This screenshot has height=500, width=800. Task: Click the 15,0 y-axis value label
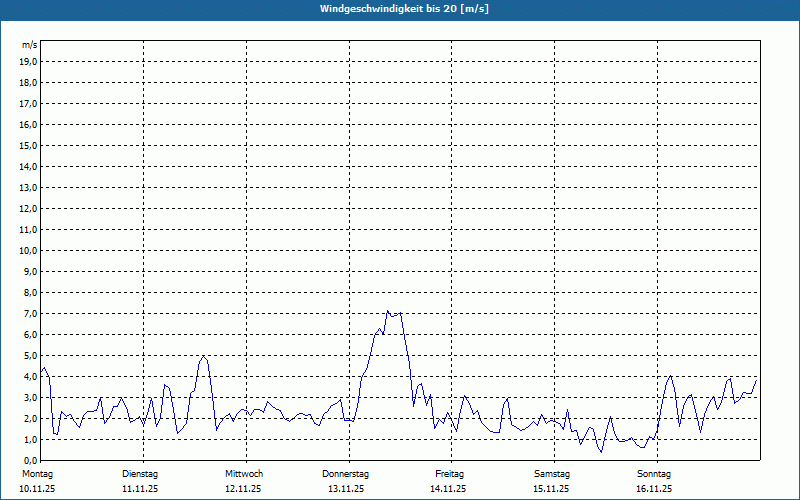pyautogui.click(x=28, y=145)
